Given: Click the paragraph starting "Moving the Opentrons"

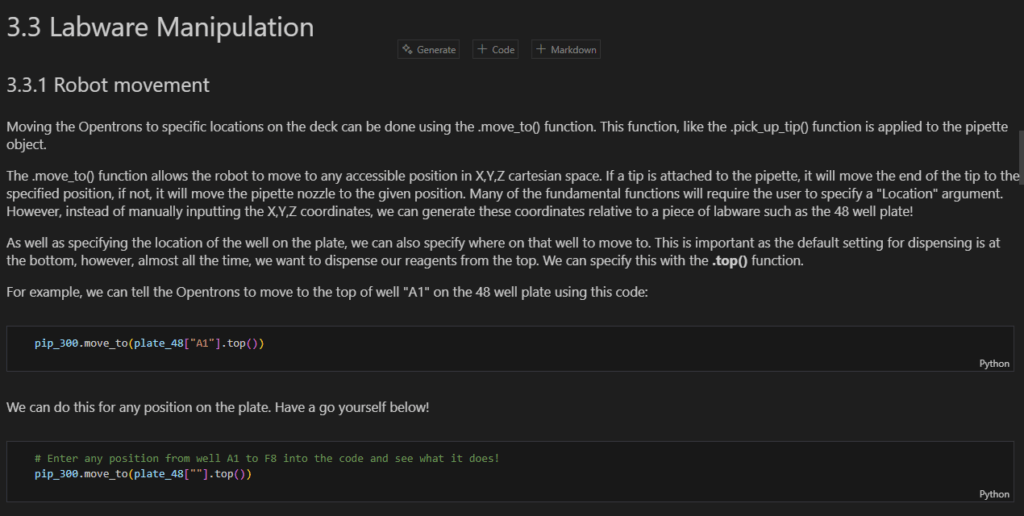Looking at the screenshot, I should tap(400, 135).
